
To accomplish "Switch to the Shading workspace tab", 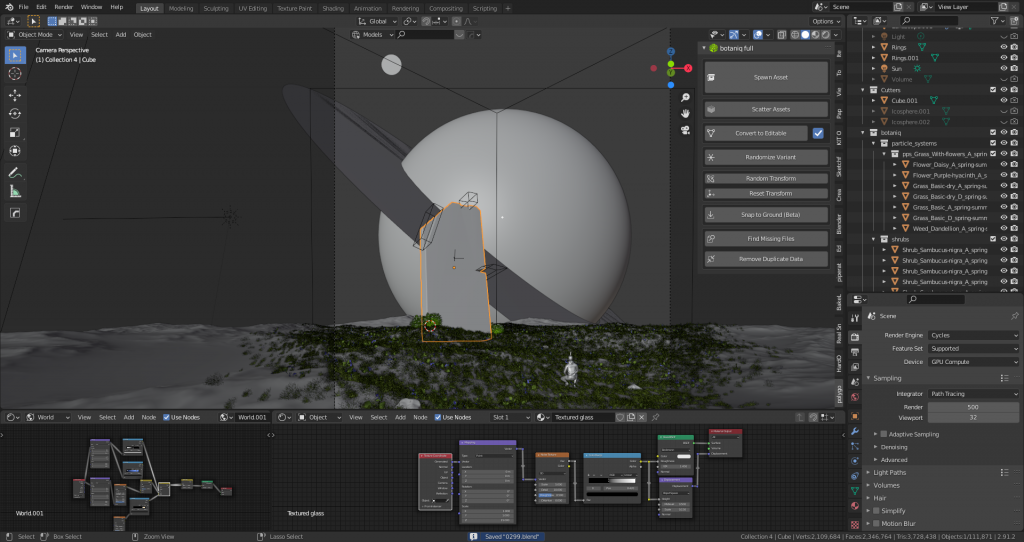I will [333, 8].
